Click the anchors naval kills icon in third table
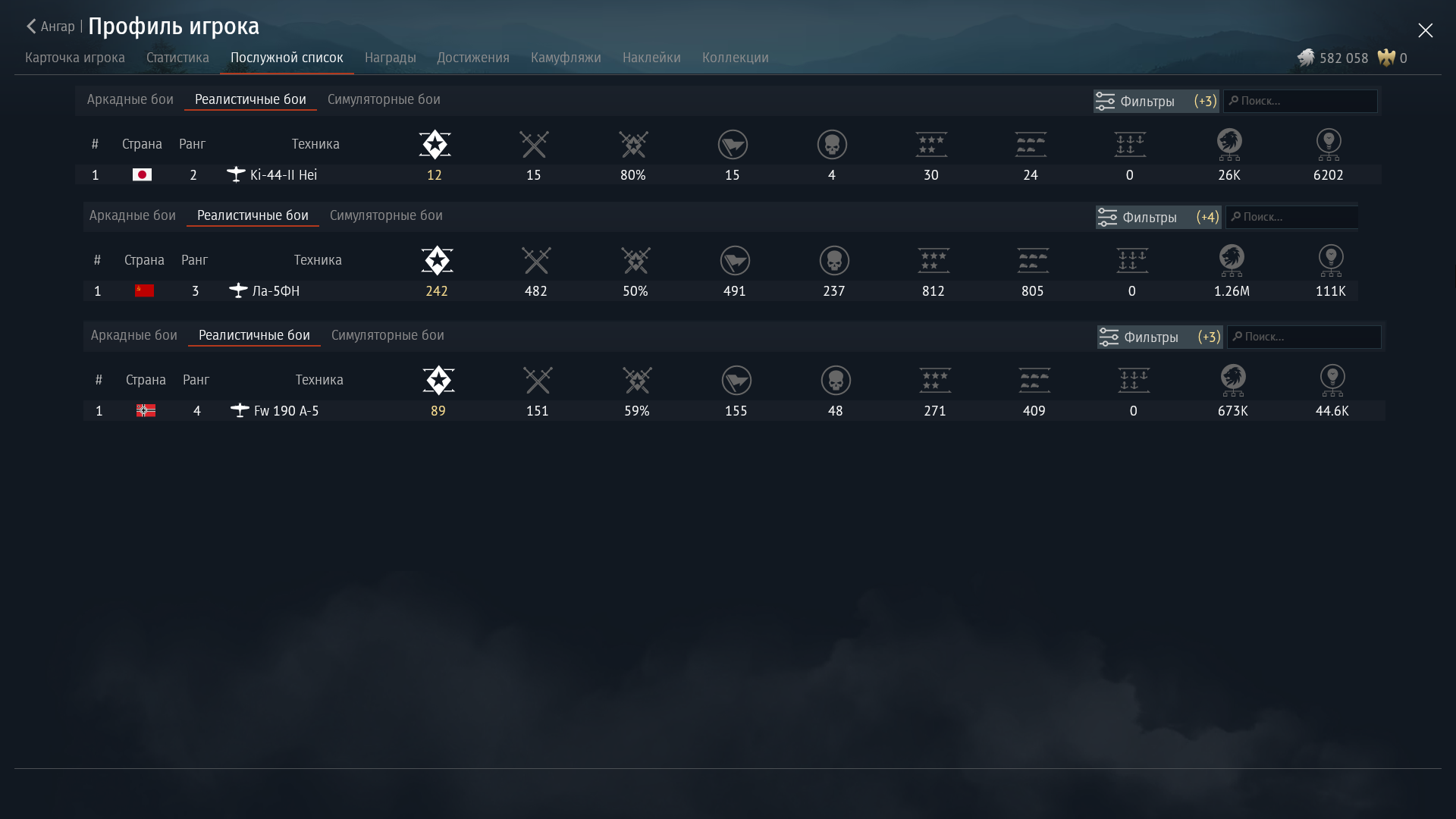This screenshot has width=1456, height=819. [1134, 380]
